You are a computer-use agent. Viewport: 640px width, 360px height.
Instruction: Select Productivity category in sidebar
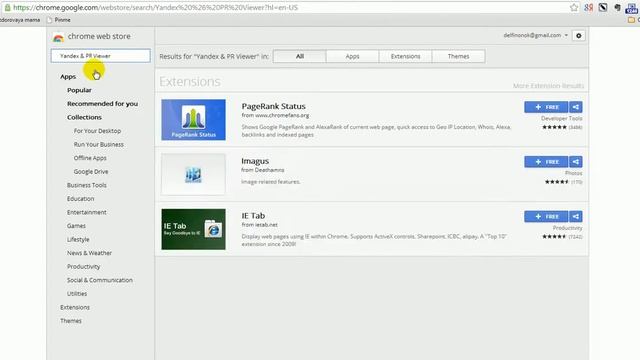click(x=84, y=267)
